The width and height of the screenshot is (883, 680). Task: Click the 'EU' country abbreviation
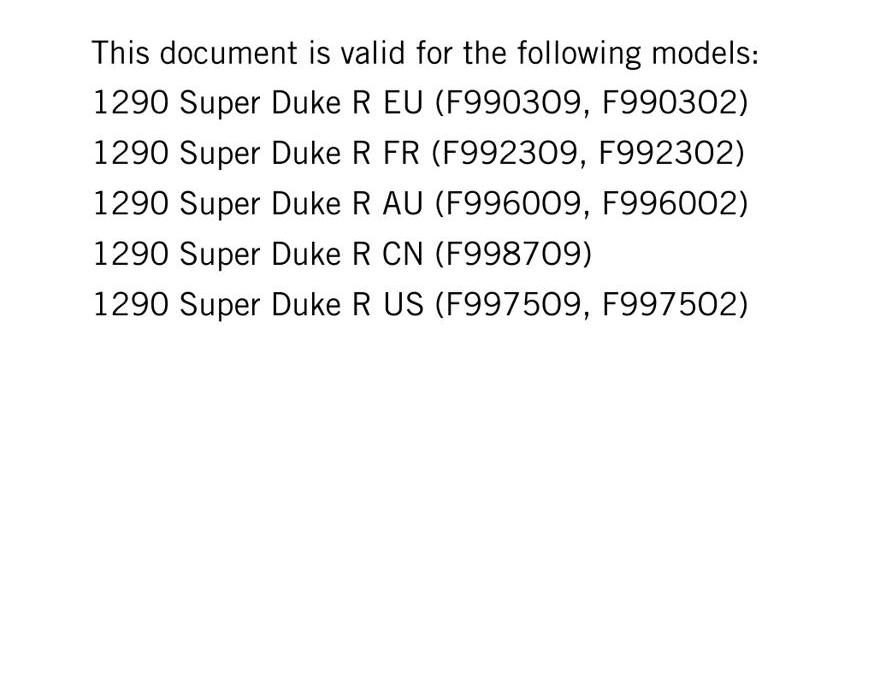pos(403,103)
